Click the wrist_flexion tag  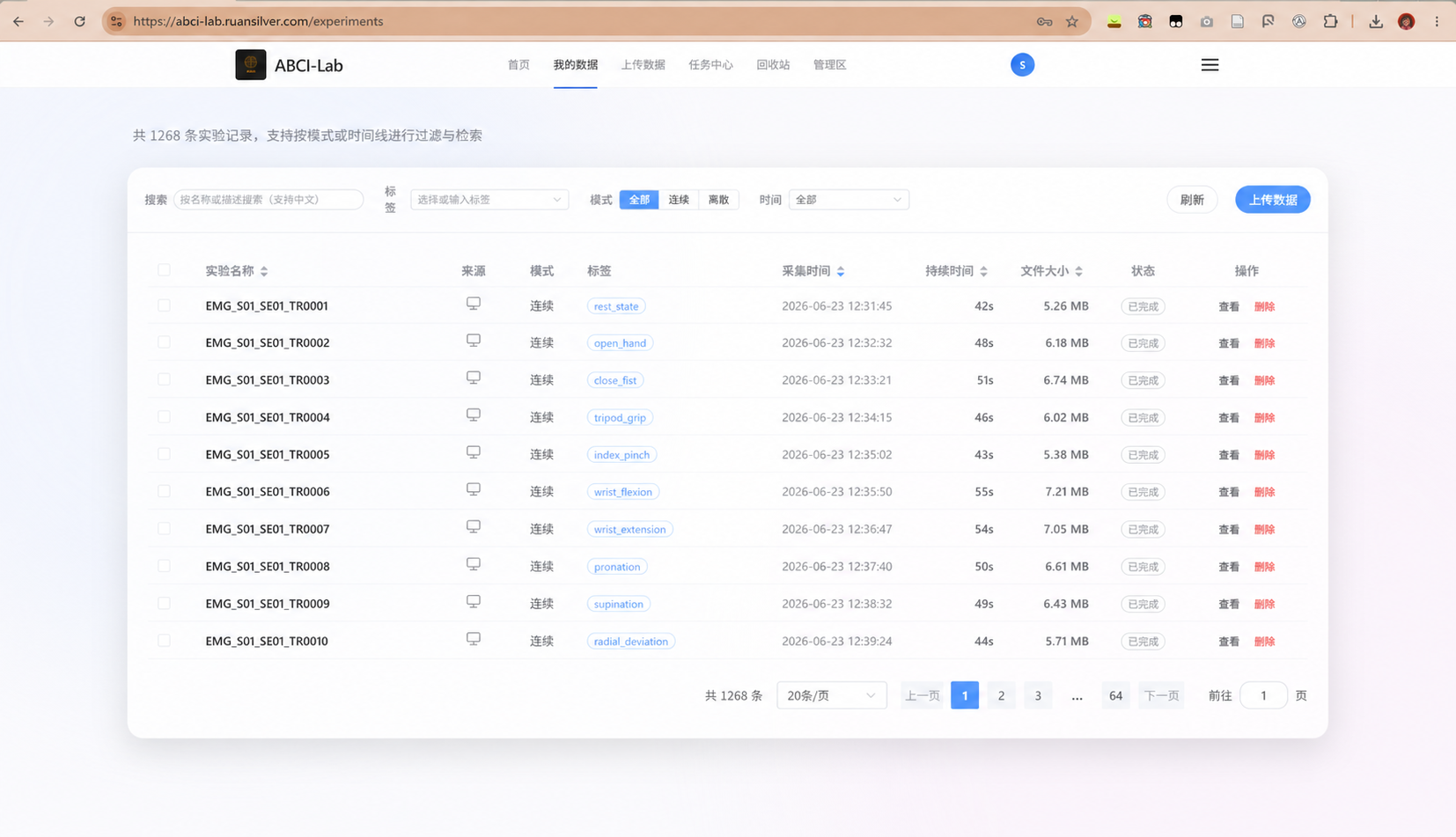(x=623, y=492)
